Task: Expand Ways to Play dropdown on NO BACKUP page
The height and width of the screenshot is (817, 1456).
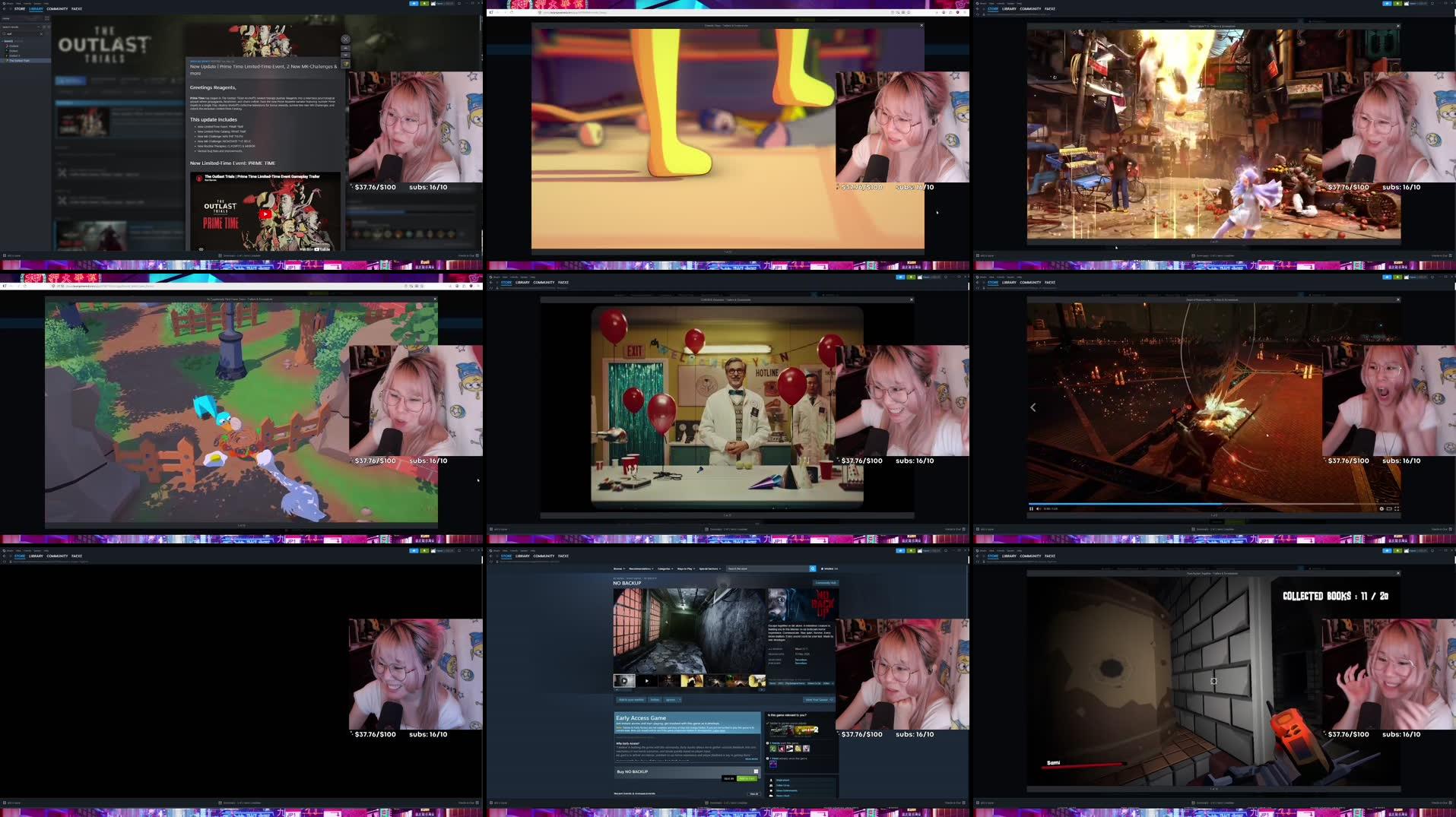Action: click(687, 568)
